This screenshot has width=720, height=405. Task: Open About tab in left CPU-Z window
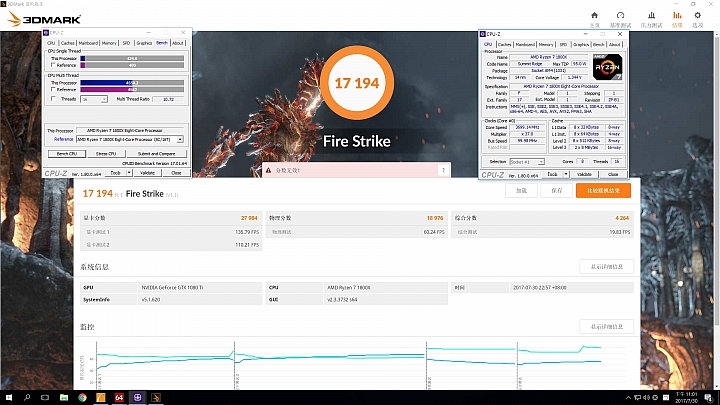coord(178,43)
